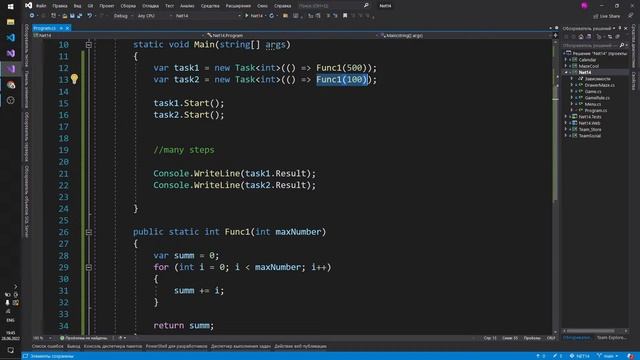Select the Program.cs editor tab
This screenshot has height=360, width=640.
(x=44, y=28)
